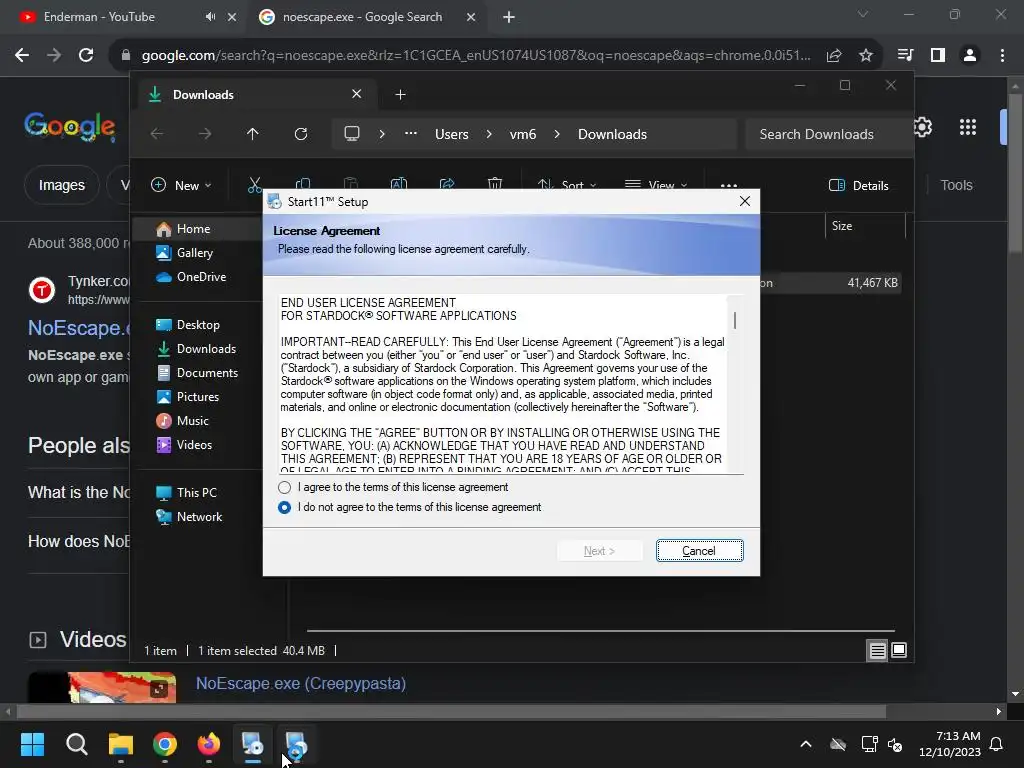1024x768 pixels.
Task: Open the Sort dropdown
Action: coord(566,185)
